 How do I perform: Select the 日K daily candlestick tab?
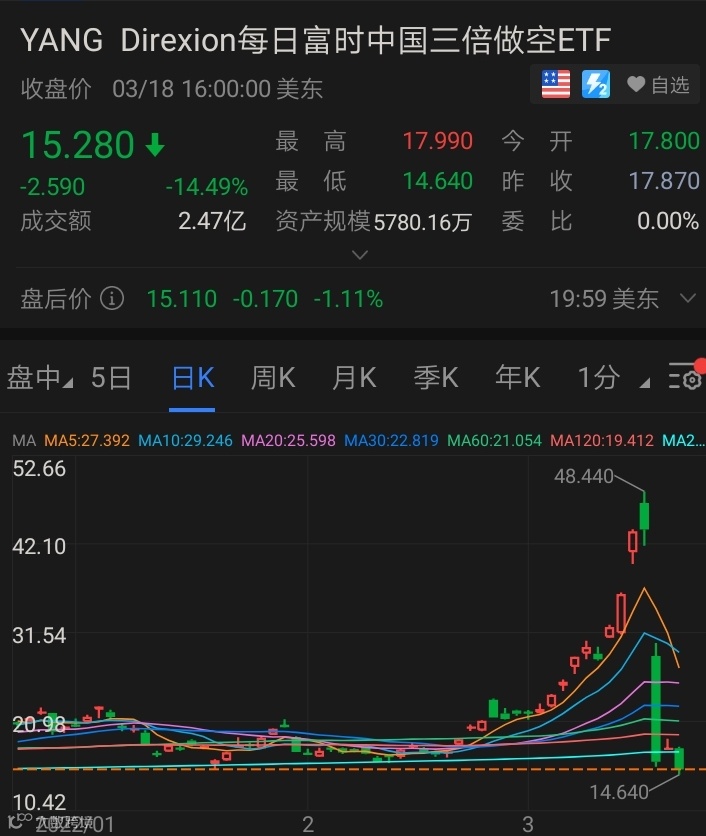pyautogui.click(x=192, y=378)
